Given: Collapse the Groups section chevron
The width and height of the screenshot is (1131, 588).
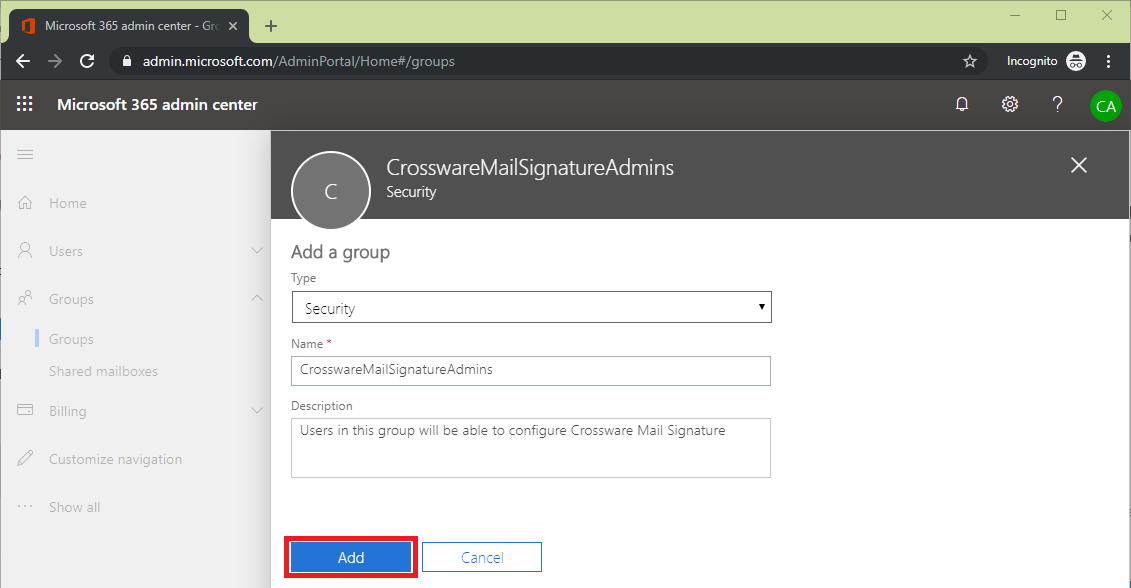Looking at the screenshot, I should point(257,298).
